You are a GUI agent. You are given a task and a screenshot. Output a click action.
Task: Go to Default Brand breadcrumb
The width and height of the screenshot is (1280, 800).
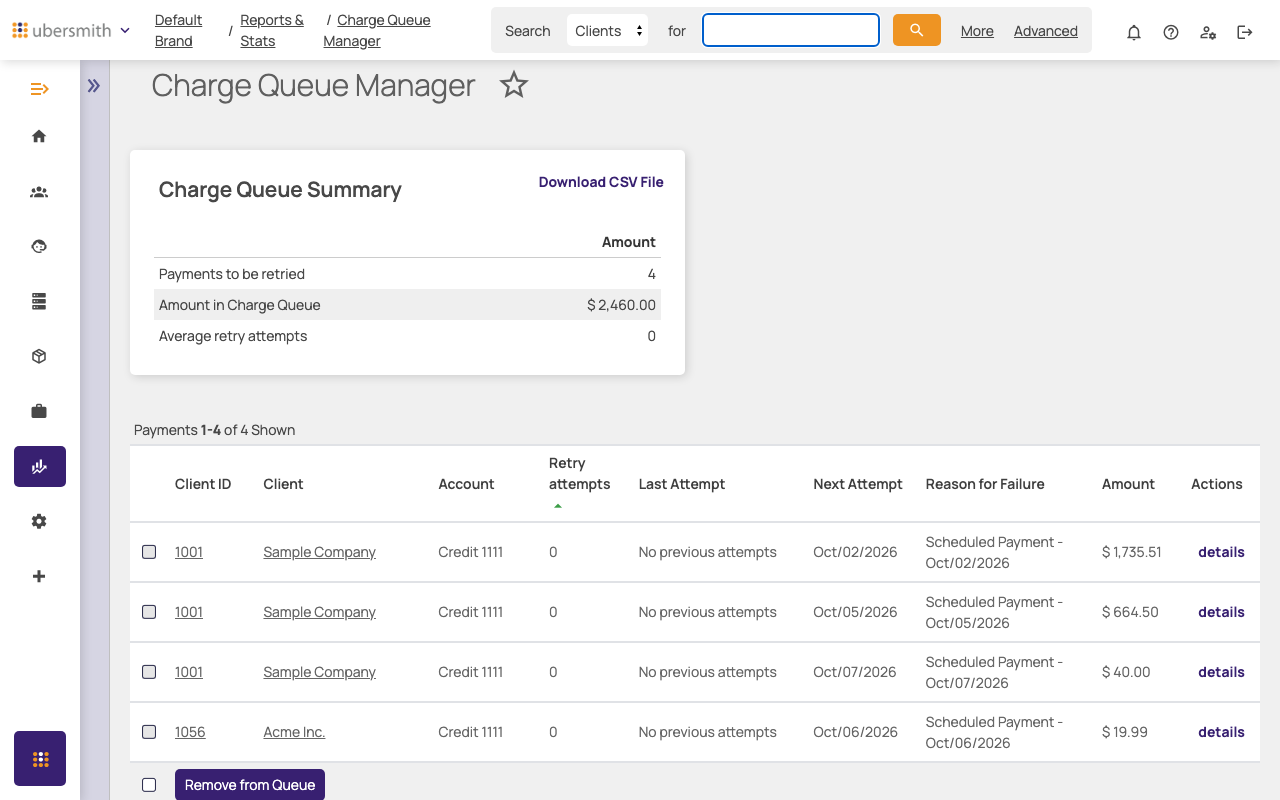click(178, 30)
